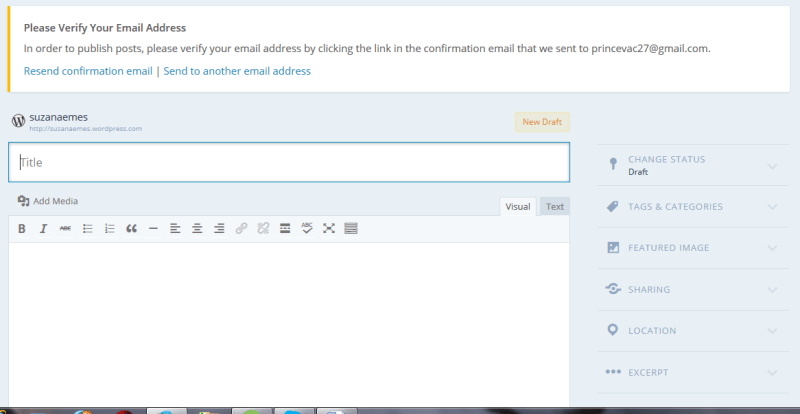Switch to the Visual editor tab
The width and height of the screenshot is (800, 414).
(518, 207)
